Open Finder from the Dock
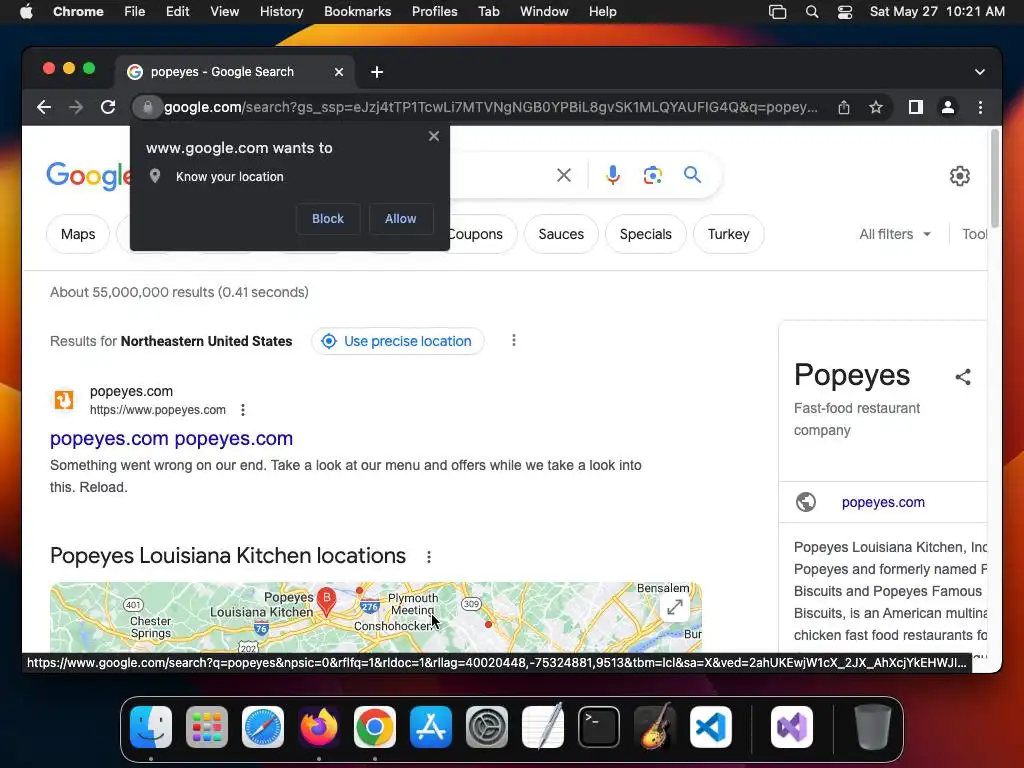The height and width of the screenshot is (768, 1024). pos(151,727)
